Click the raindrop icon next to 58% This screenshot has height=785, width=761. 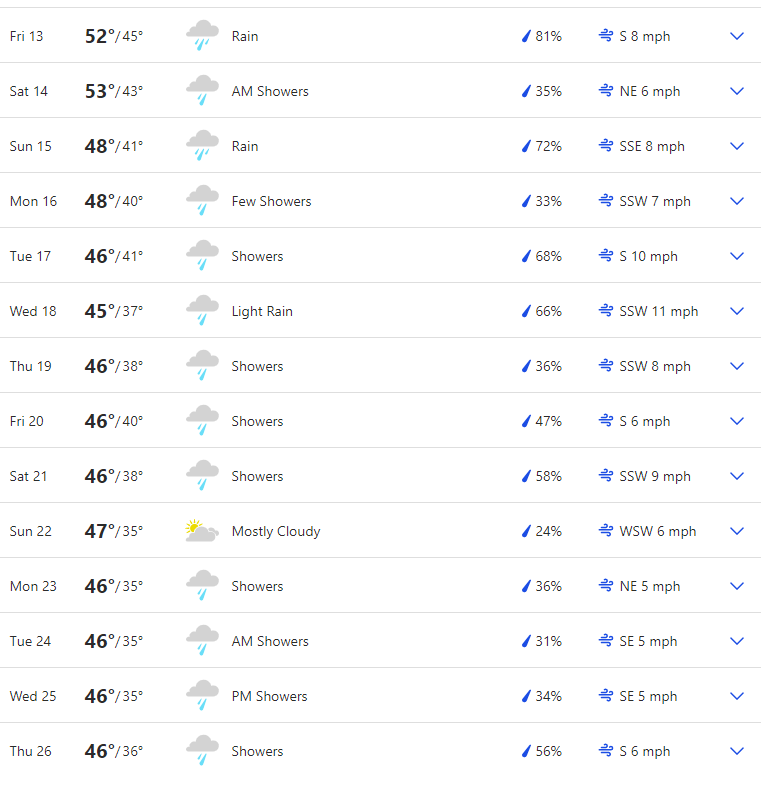click(x=526, y=476)
